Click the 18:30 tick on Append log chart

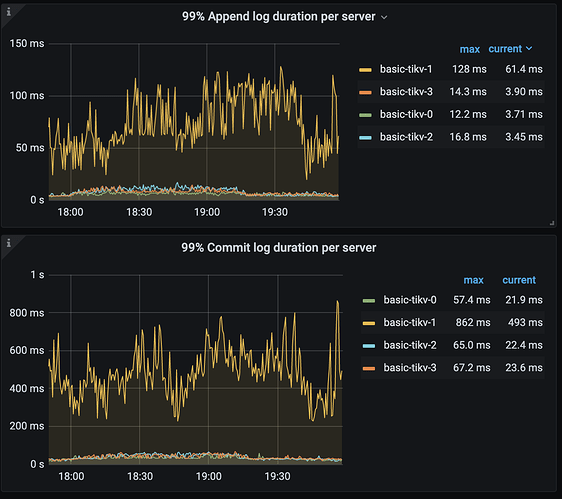pyautogui.click(x=139, y=212)
